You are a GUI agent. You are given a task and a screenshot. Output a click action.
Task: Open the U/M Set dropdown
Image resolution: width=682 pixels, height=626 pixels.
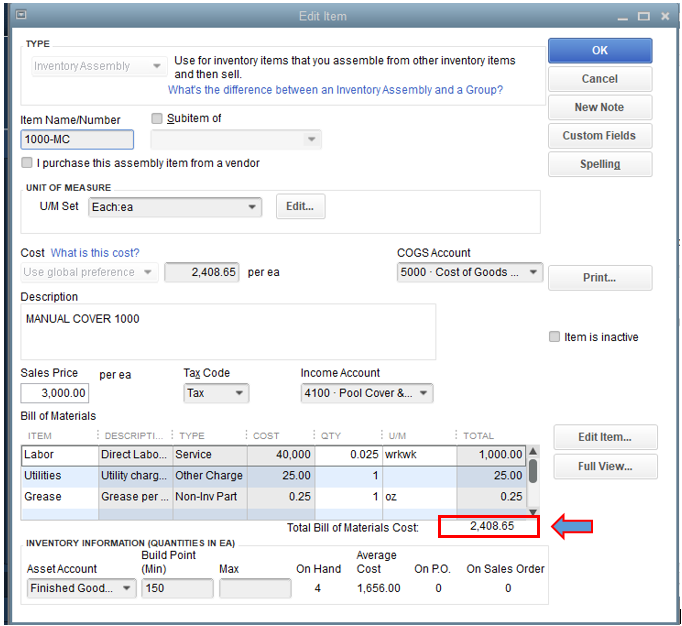point(253,207)
